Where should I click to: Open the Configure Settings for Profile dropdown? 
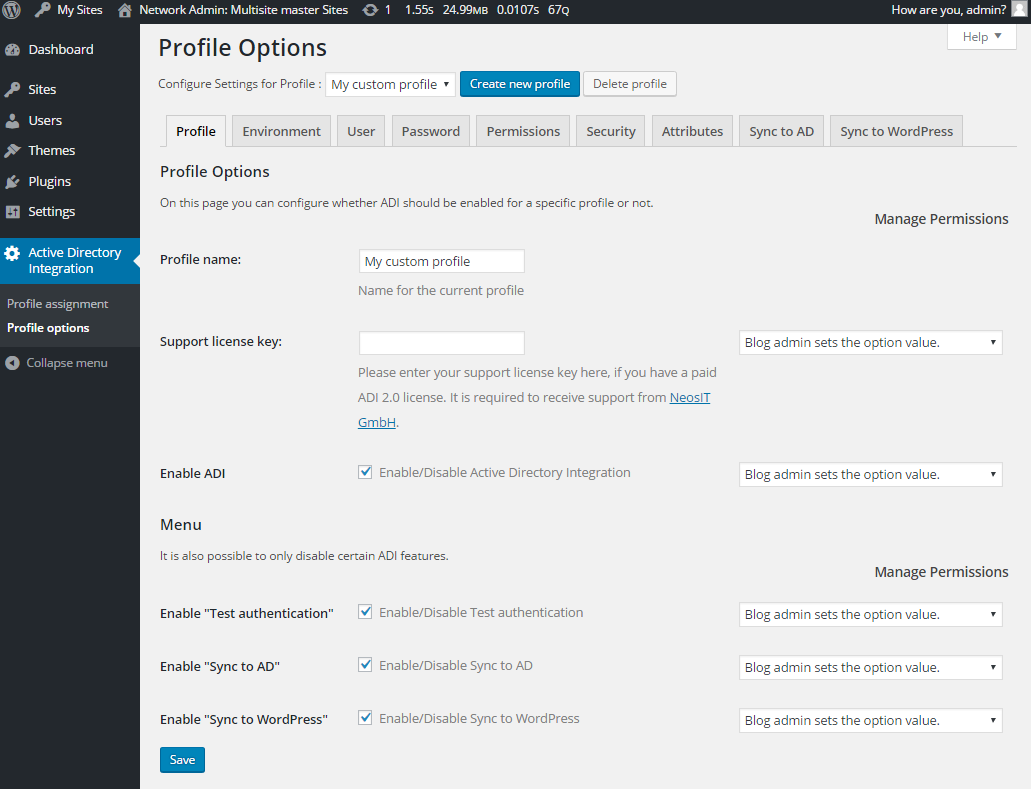click(x=390, y=84)
